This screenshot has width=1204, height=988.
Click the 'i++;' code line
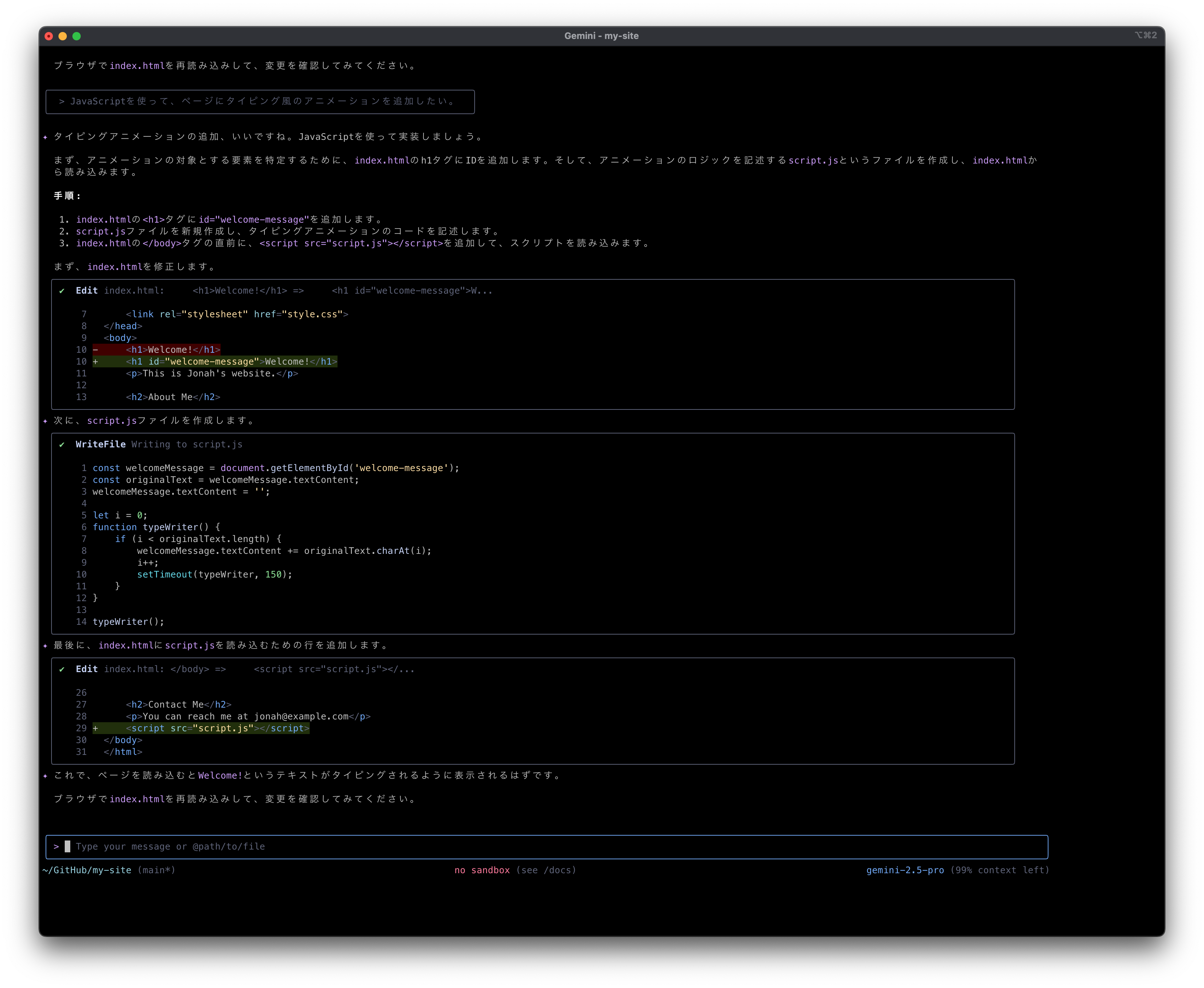pos(148,562)
